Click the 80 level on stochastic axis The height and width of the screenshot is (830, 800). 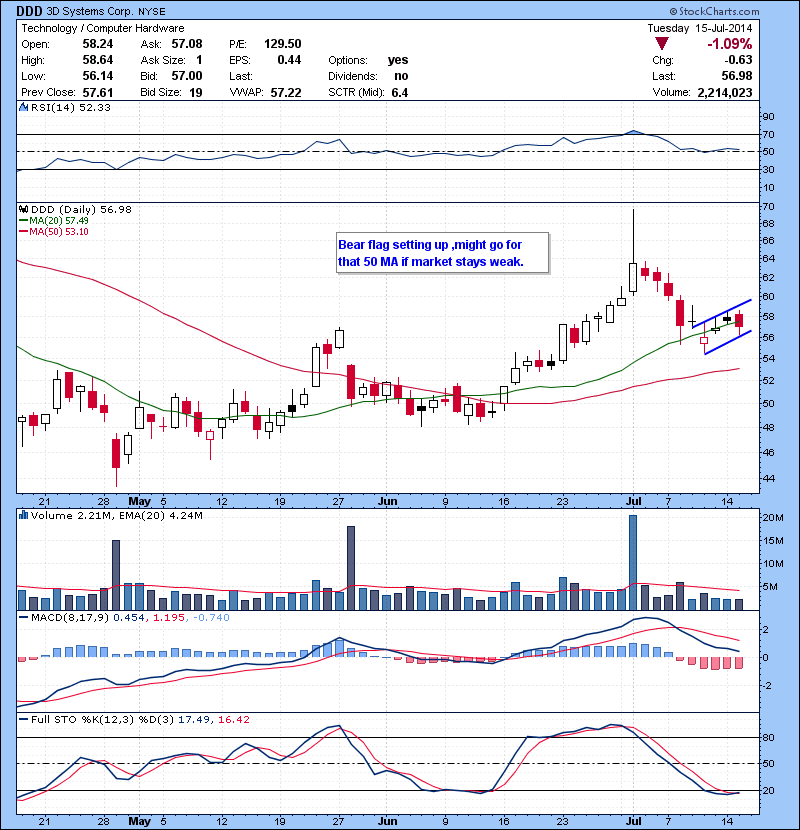[x=768, y=737]
